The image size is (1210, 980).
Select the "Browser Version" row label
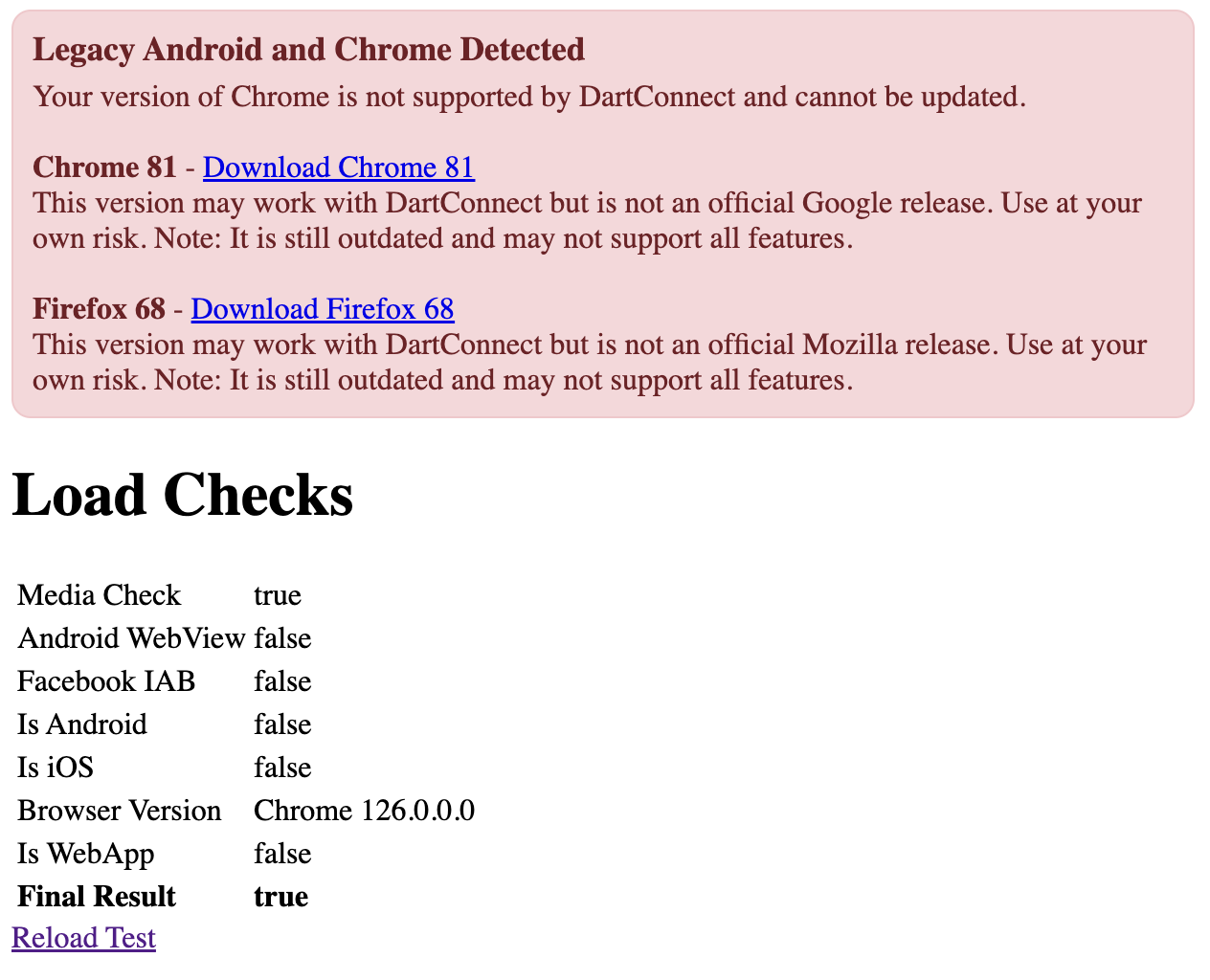pos(120,811)
